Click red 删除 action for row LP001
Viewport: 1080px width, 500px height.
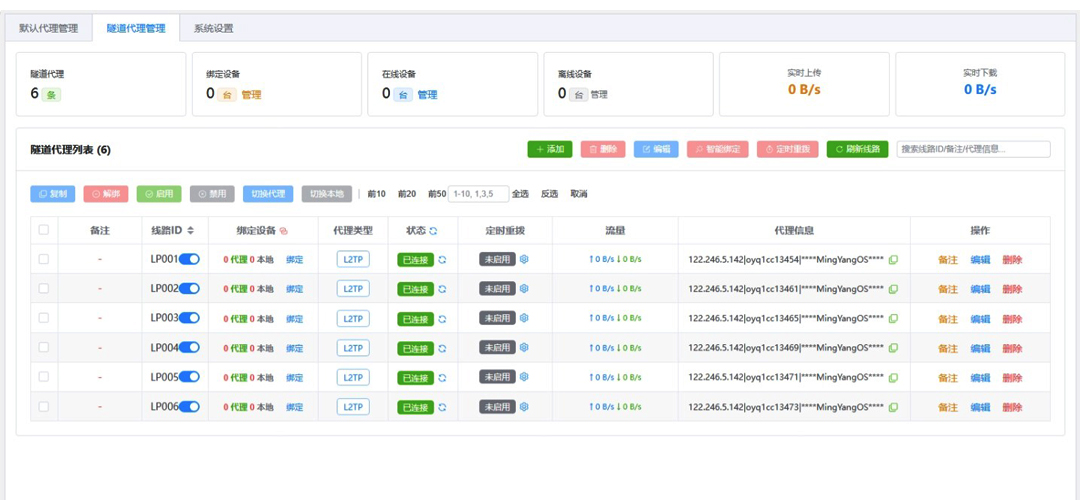click(1012, 260)
